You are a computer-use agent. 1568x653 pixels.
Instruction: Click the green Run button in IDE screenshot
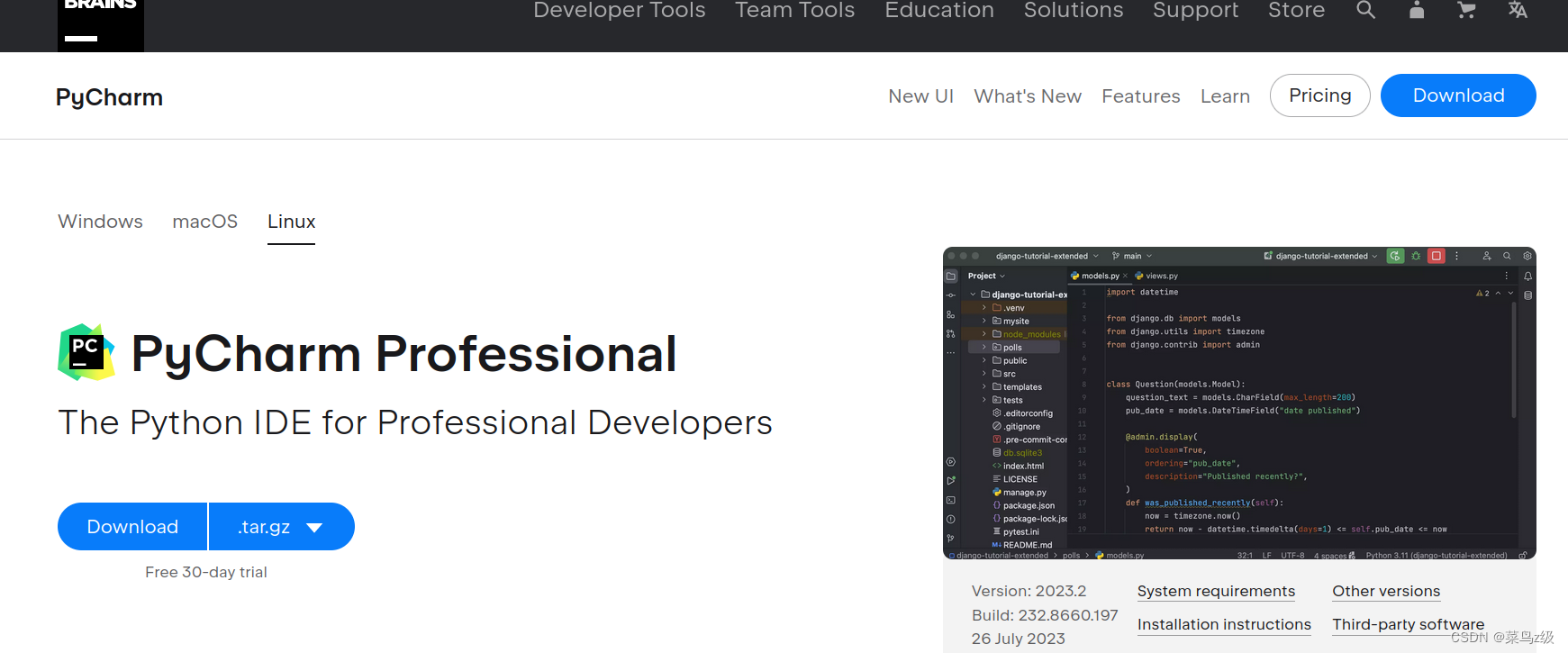coord(1395,256)
